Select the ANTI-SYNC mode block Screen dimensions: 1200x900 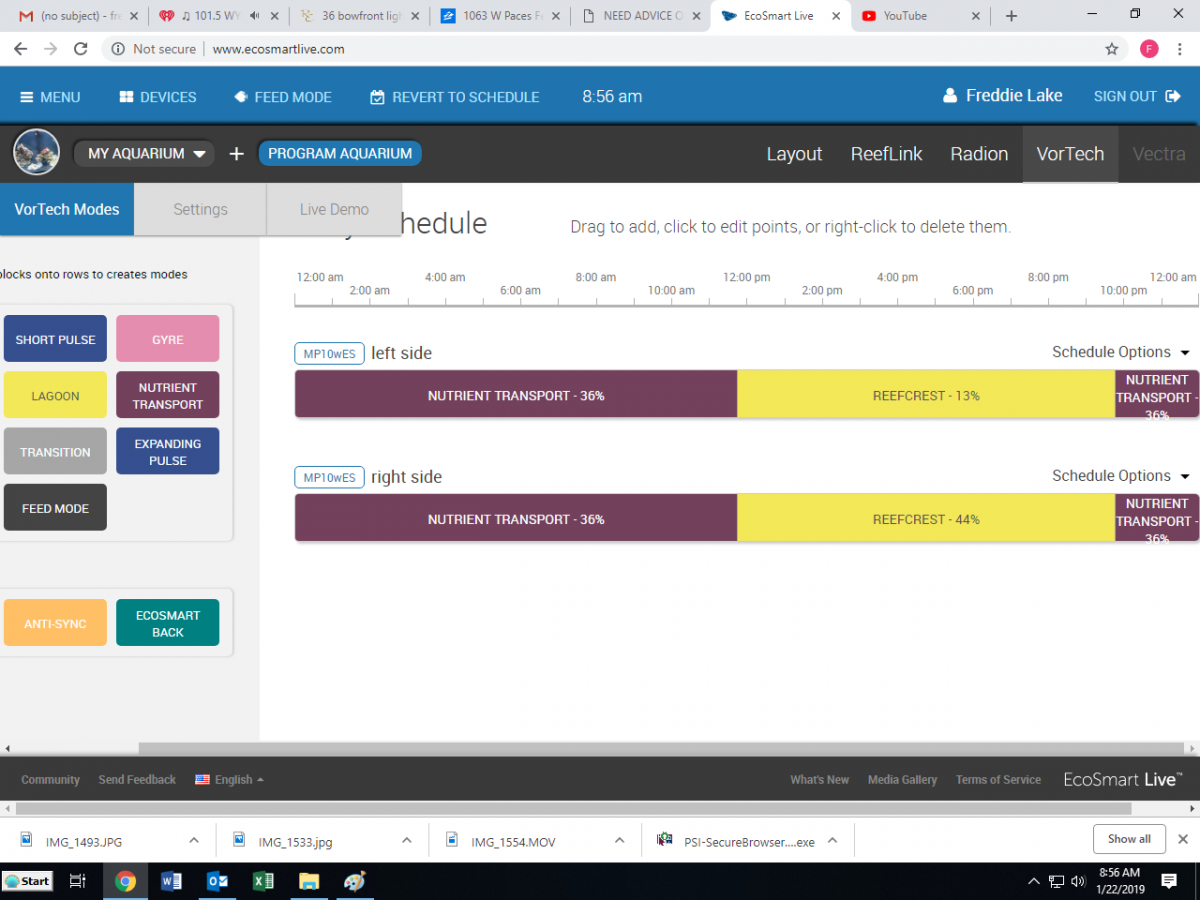[x=55, y=623]
